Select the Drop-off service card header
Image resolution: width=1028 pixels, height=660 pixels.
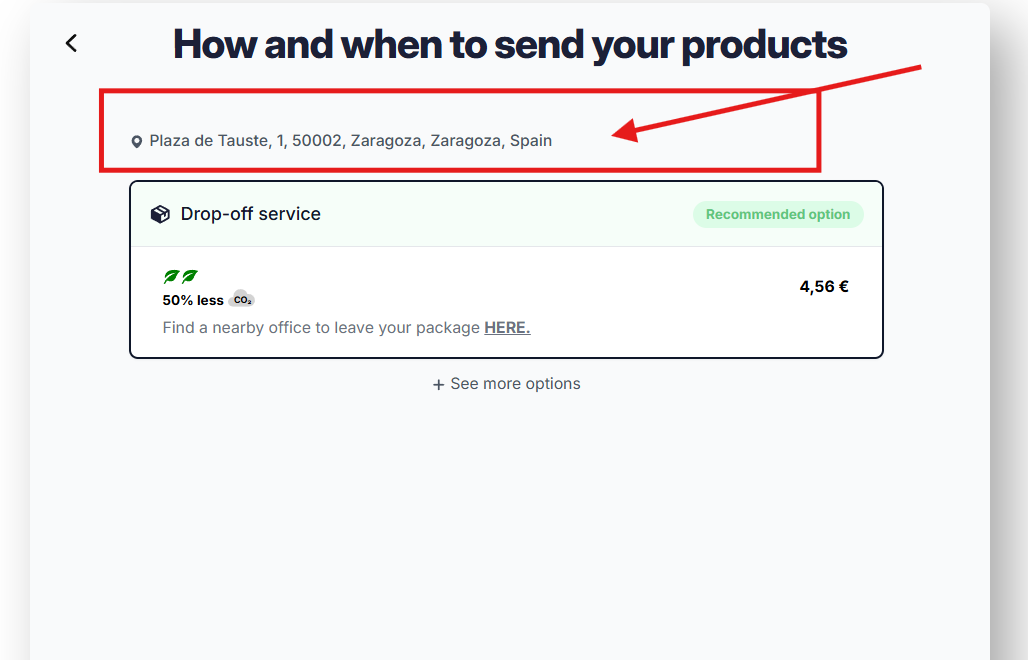(506, 214)
